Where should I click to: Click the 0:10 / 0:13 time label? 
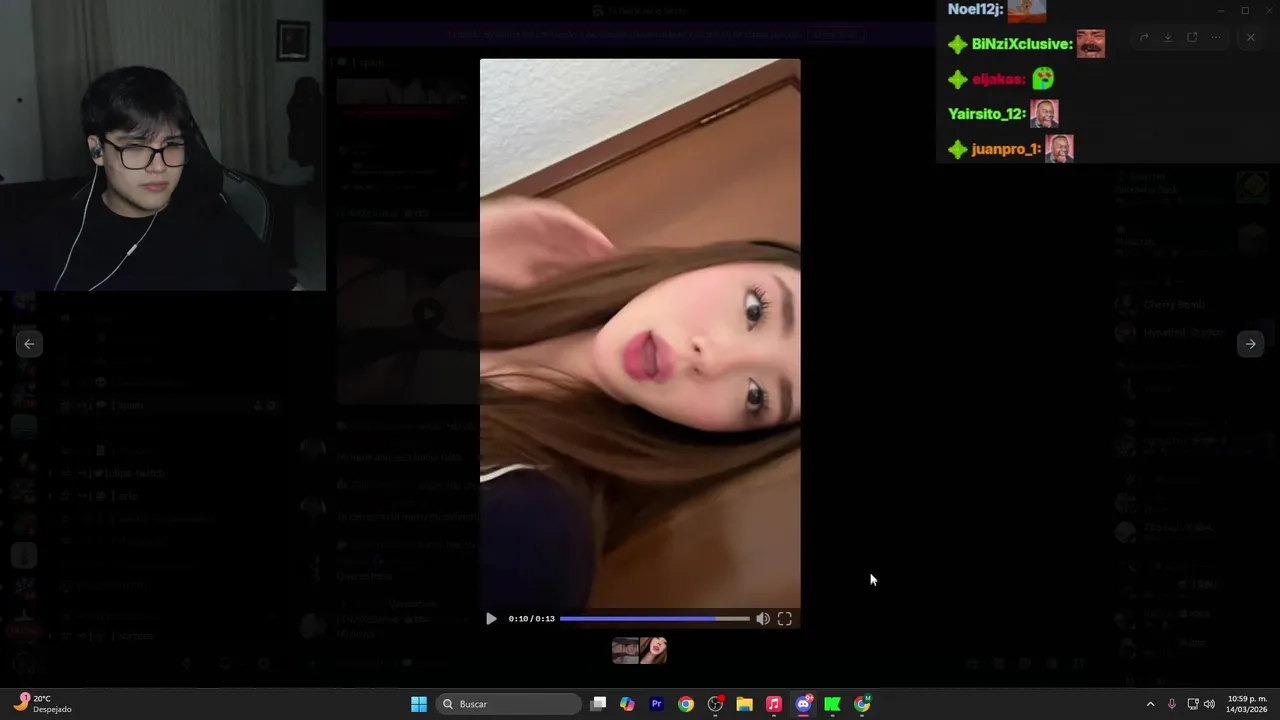(x=531, y=619)
